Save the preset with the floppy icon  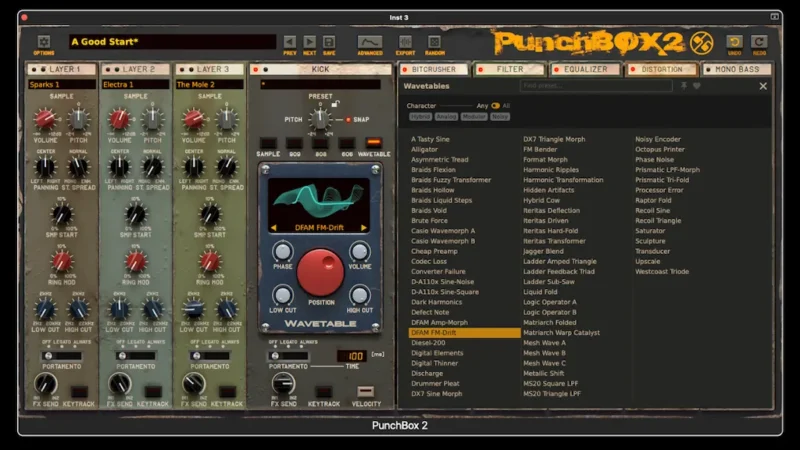click(329, 42)
